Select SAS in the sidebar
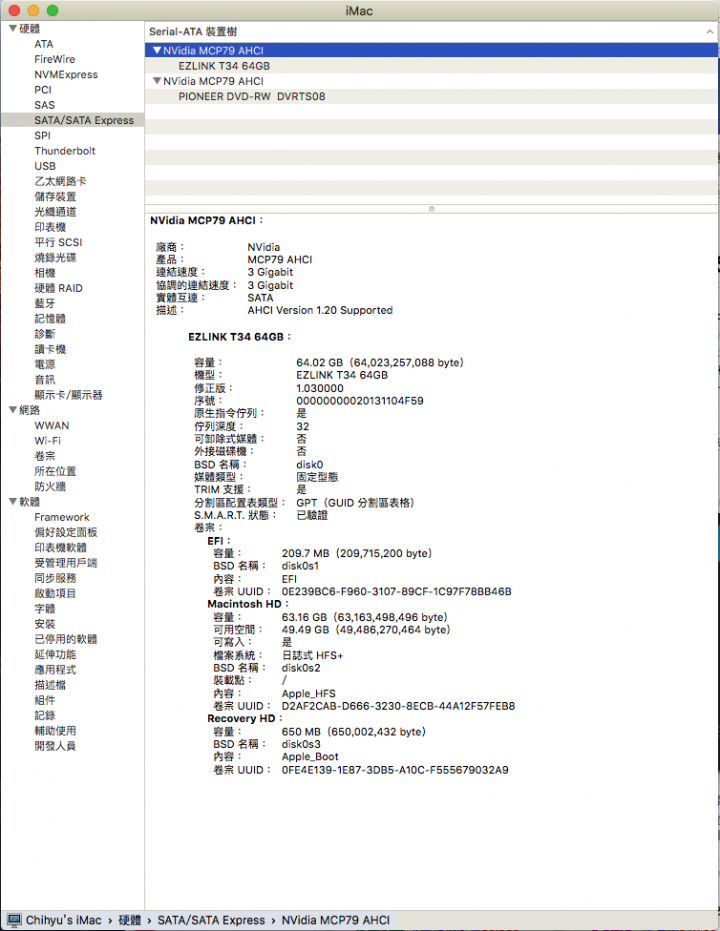The height and width of the screenshot is (931, 720). coord(45,105)
